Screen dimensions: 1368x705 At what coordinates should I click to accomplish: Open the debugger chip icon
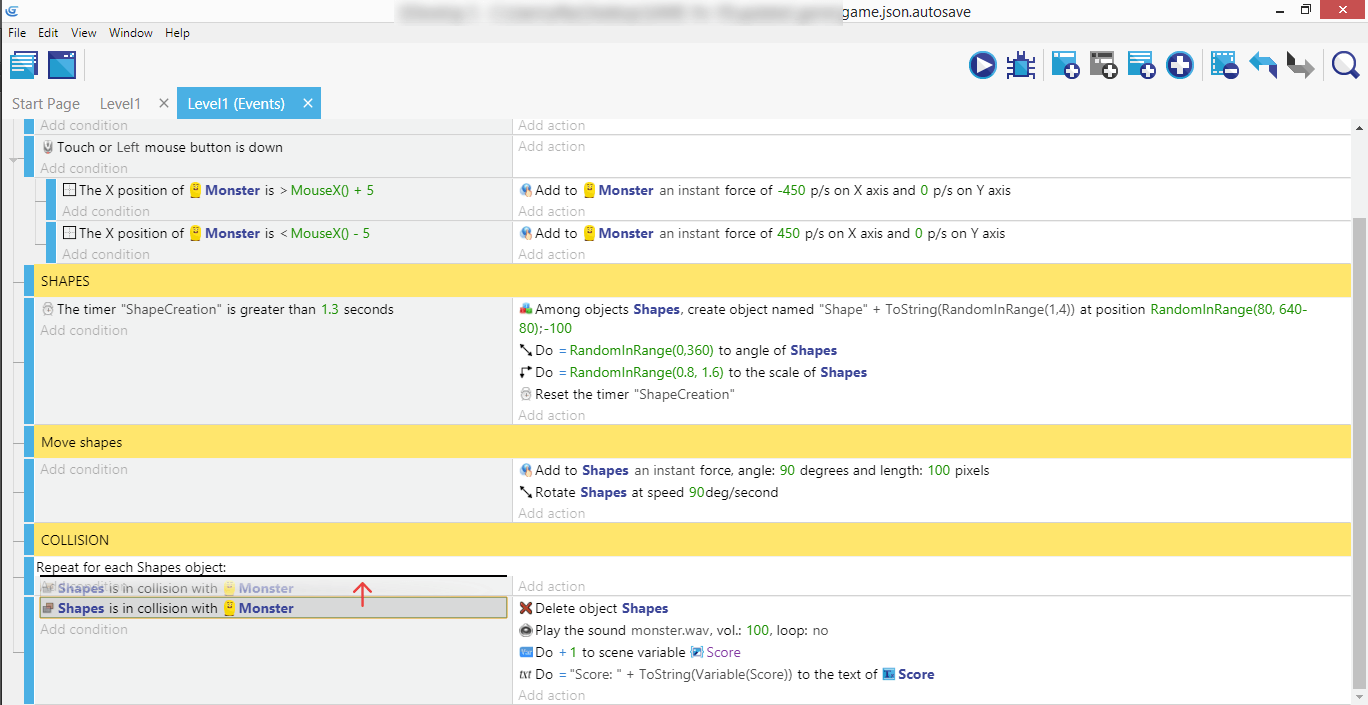click(x=1021, y=66)
